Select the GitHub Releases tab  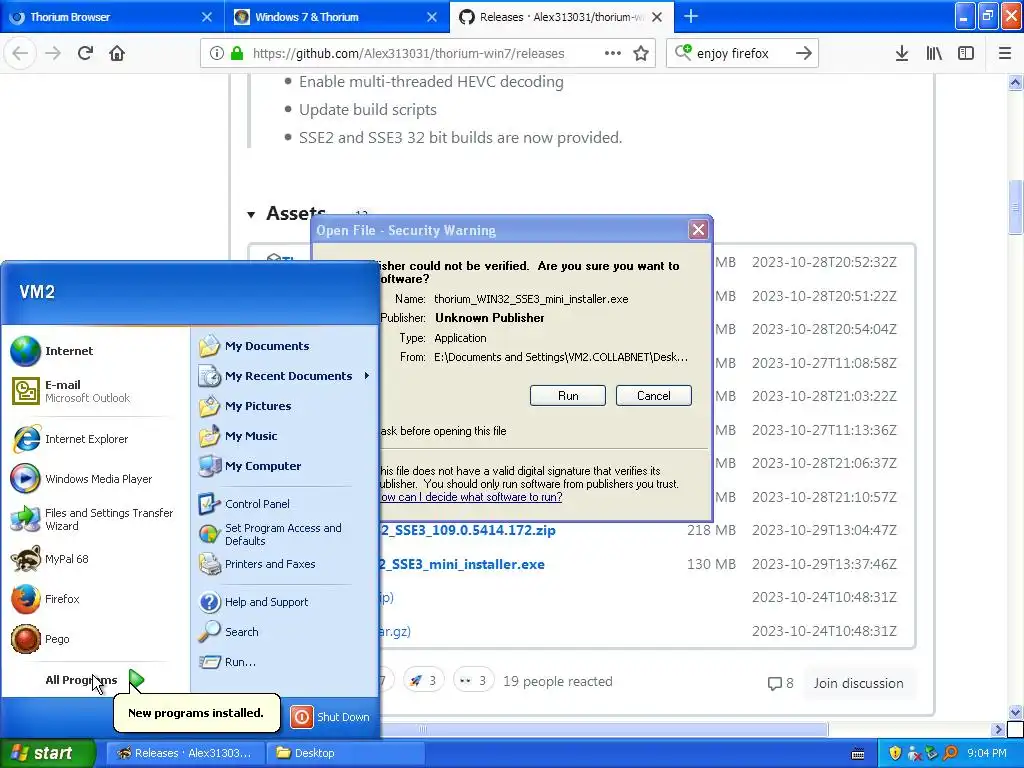[562, 17]
